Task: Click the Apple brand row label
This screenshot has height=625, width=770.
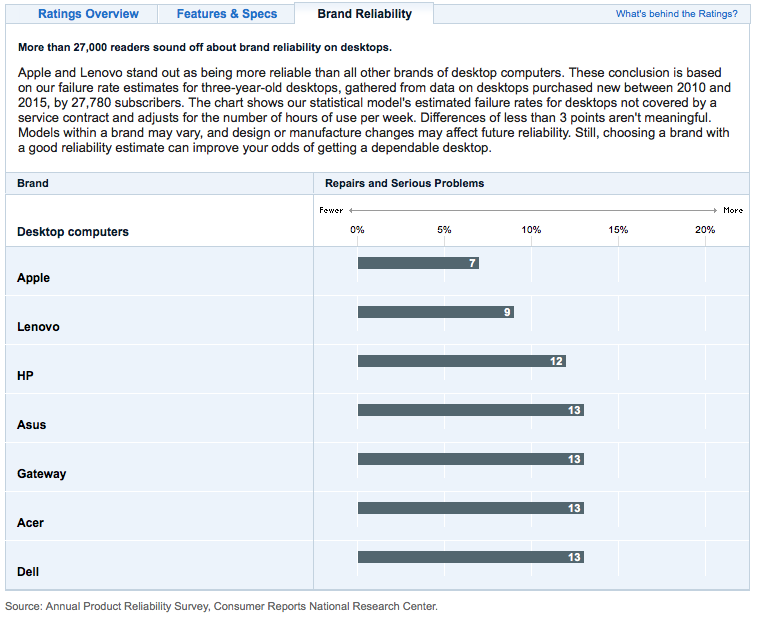Action: [x=33, y=278]
